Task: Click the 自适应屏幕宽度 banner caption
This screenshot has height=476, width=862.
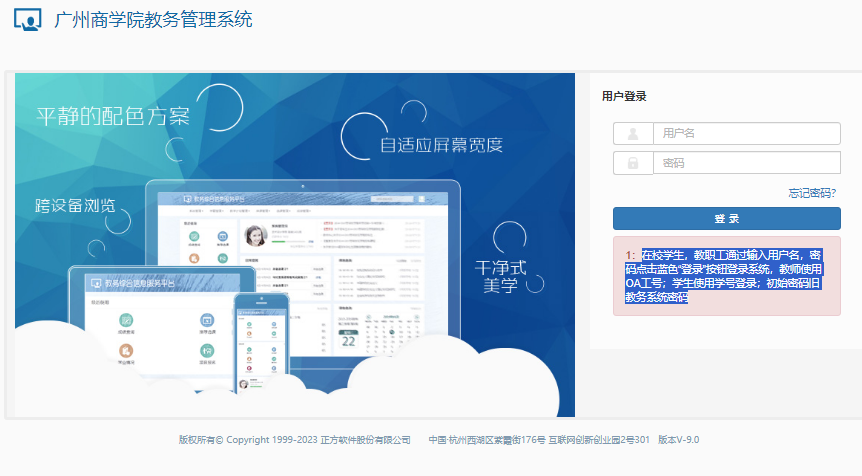Action: point(441,145)
